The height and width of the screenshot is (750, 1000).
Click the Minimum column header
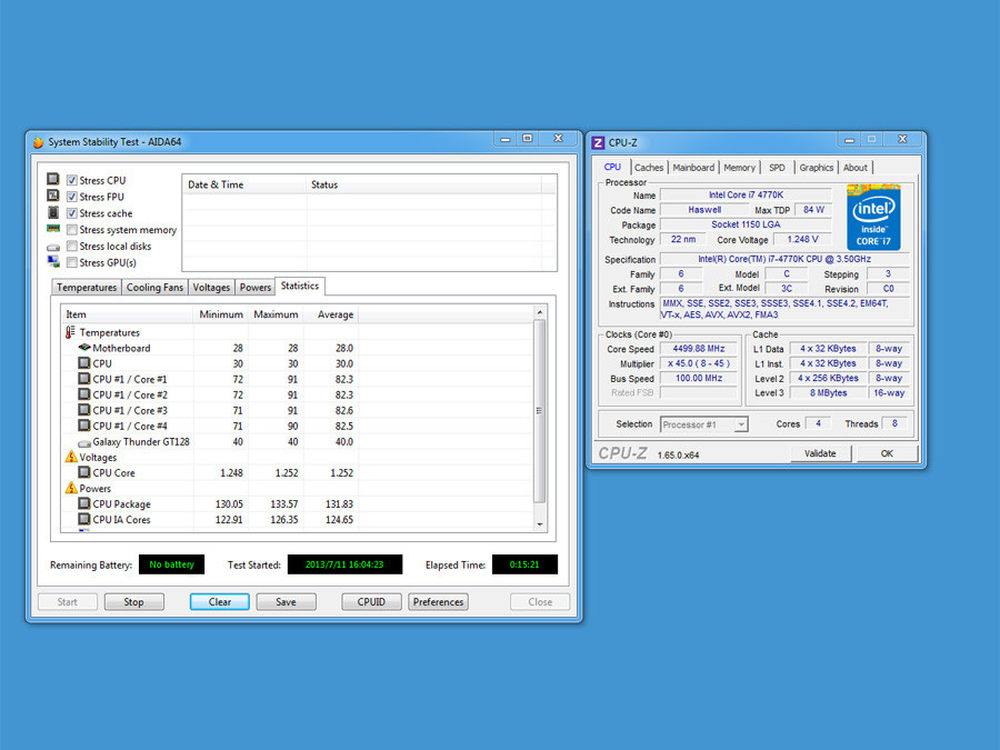click(x=221, y=314)
